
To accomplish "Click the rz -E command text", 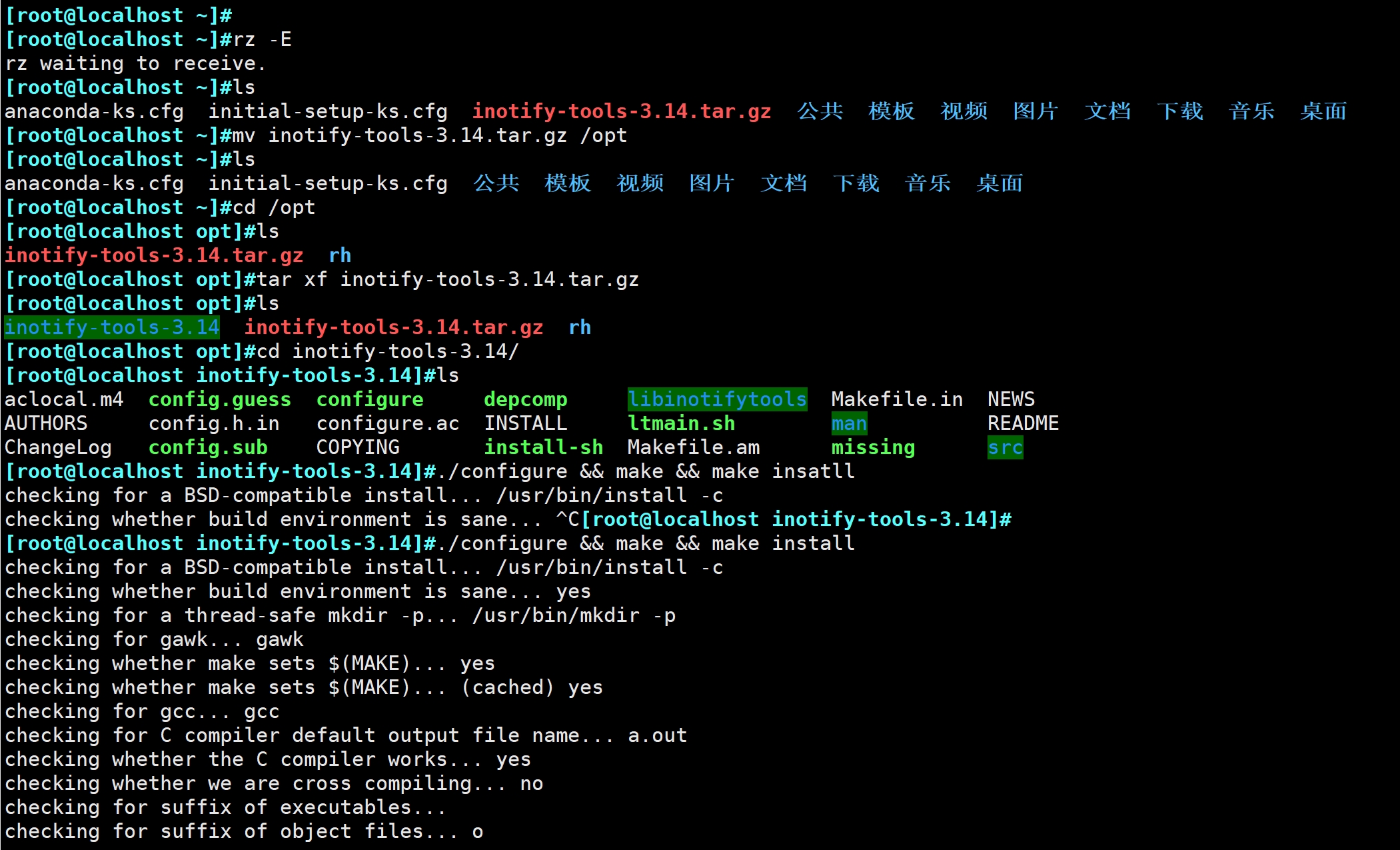I will point(262,39).
